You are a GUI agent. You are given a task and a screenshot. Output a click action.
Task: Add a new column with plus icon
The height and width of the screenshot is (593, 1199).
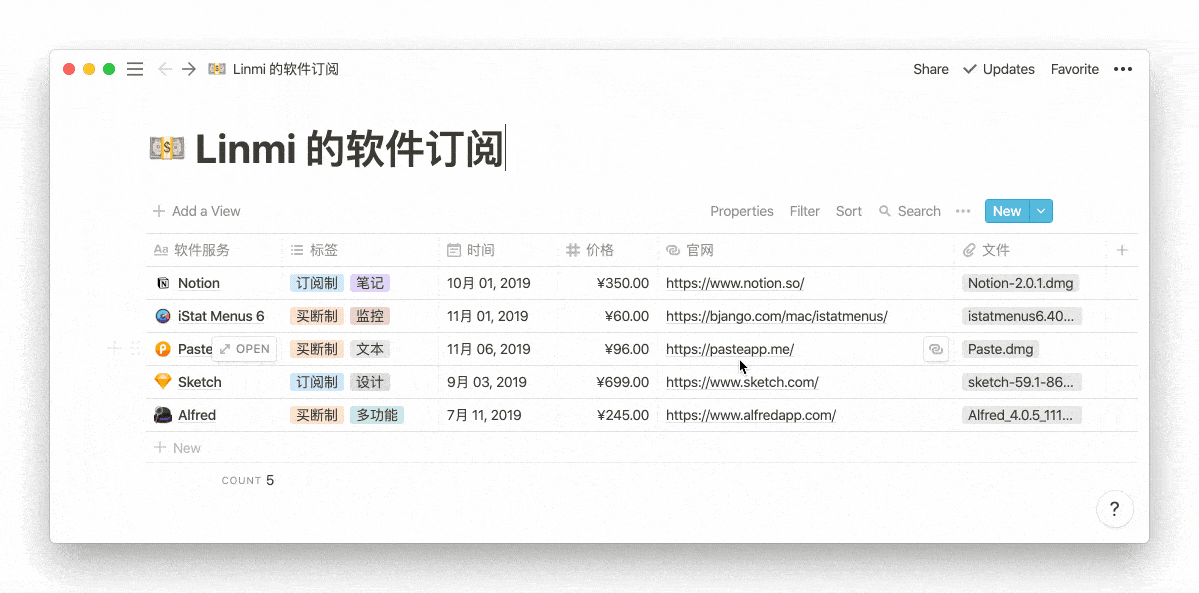click(x=1122, y=250)
